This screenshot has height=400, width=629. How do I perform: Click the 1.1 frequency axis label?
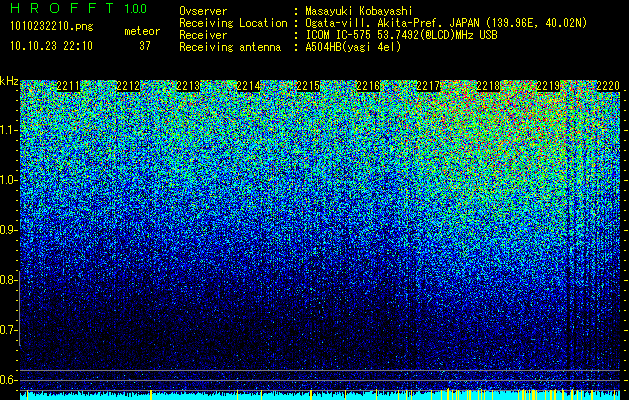click(x=7, y=130)
